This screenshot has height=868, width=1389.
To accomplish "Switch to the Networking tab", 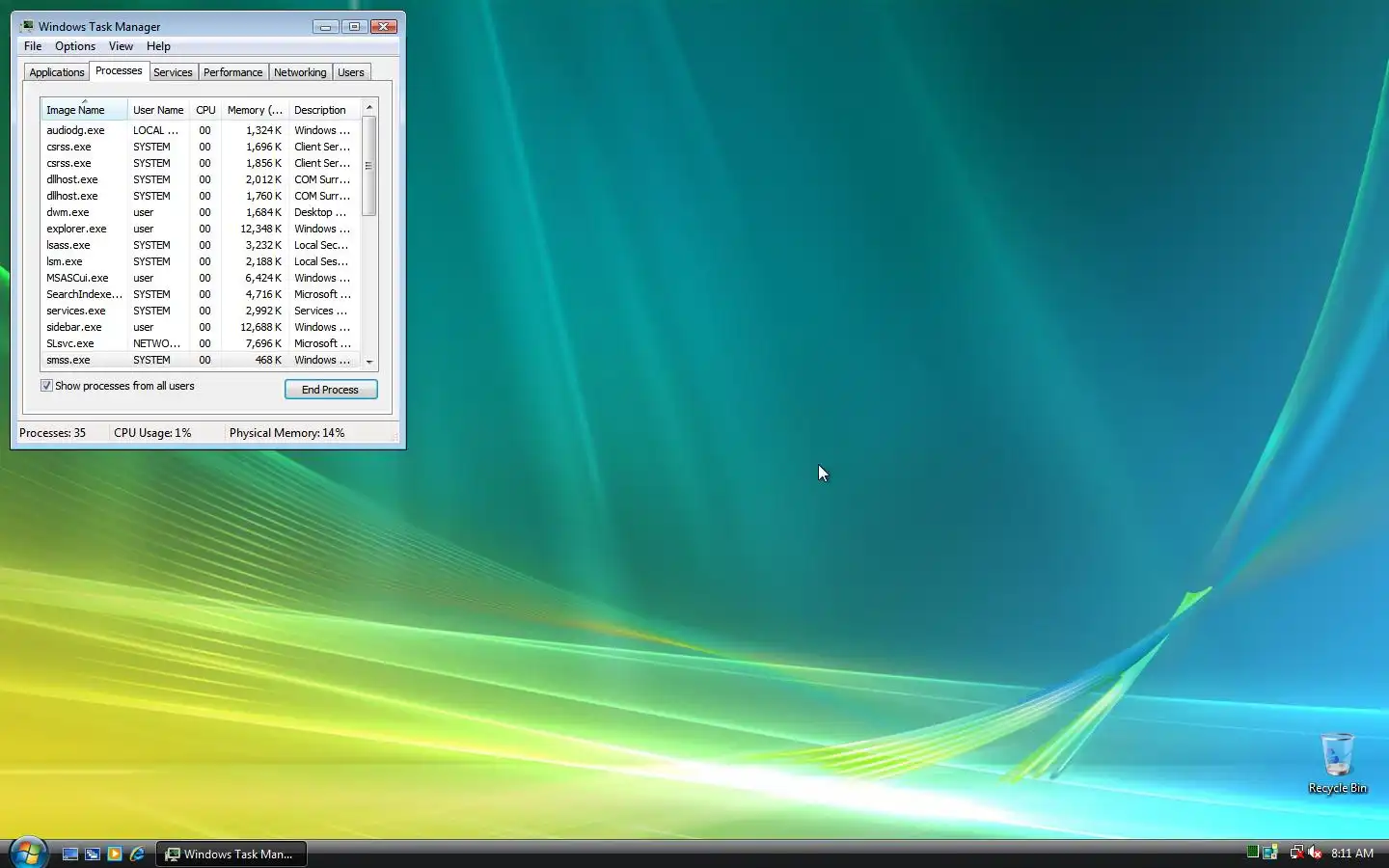I will 300,72.
